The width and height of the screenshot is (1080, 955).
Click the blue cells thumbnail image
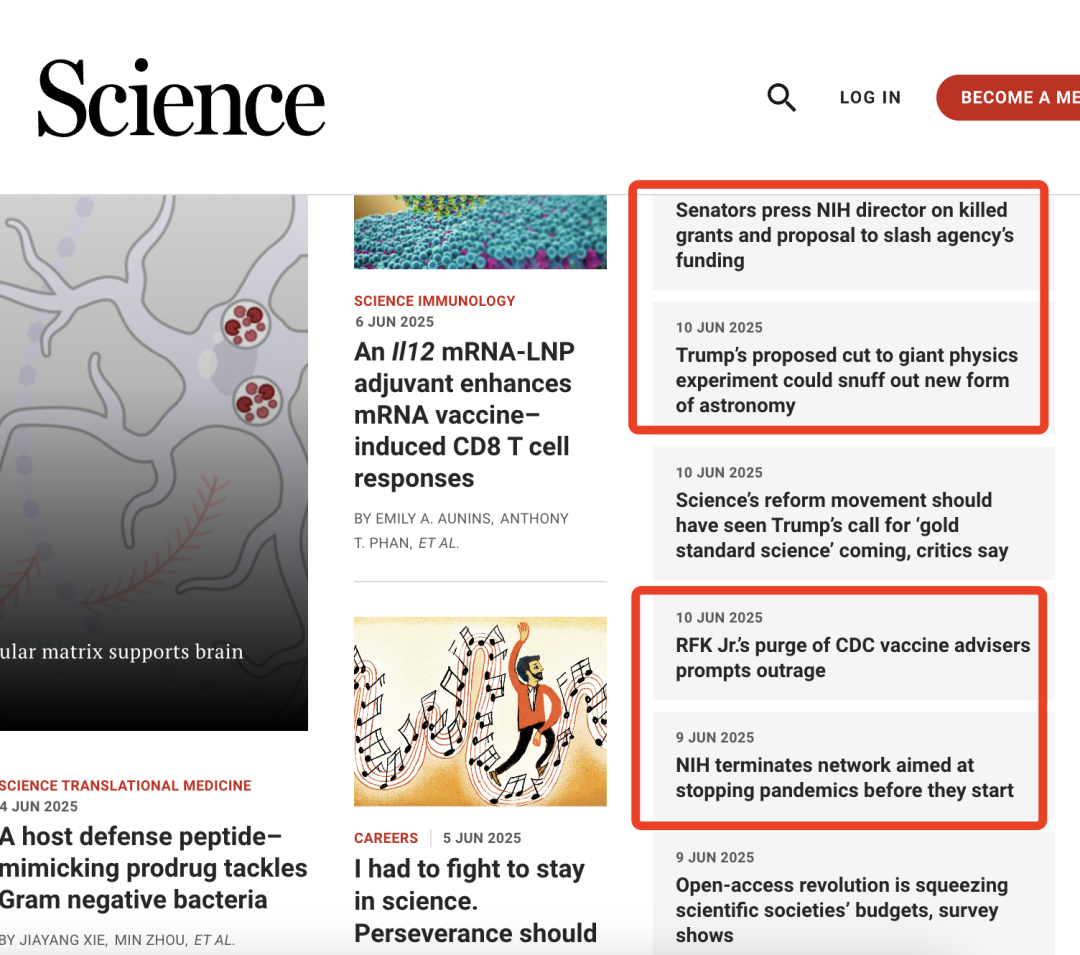click(x=480, y=232)
